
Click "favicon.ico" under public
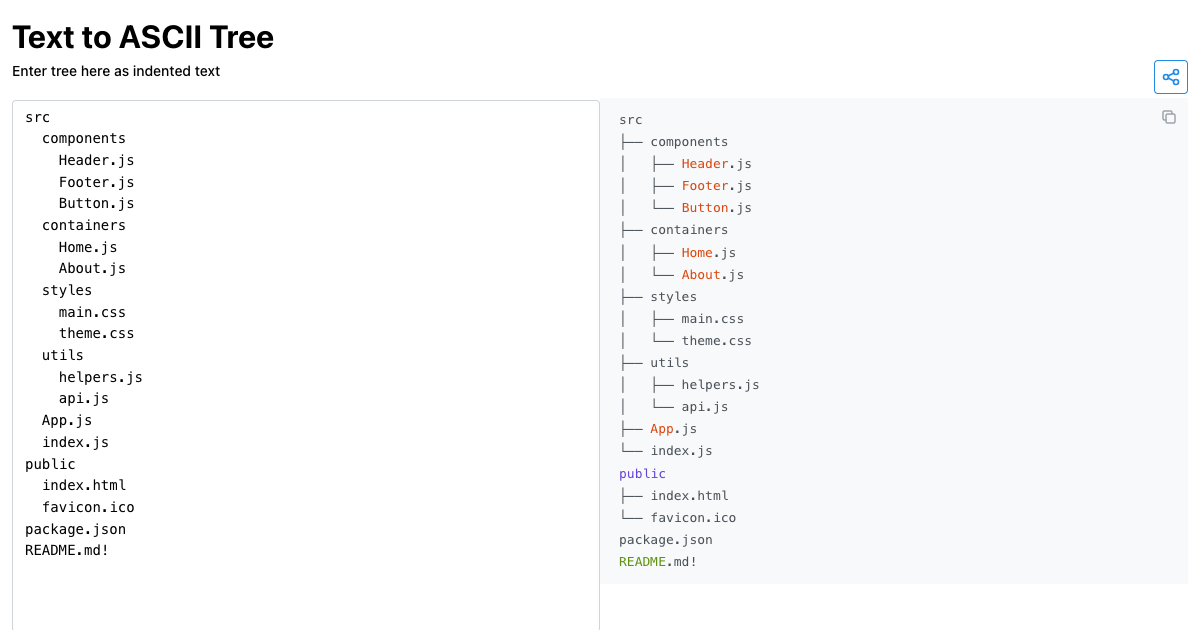click(x=693, y=517)
